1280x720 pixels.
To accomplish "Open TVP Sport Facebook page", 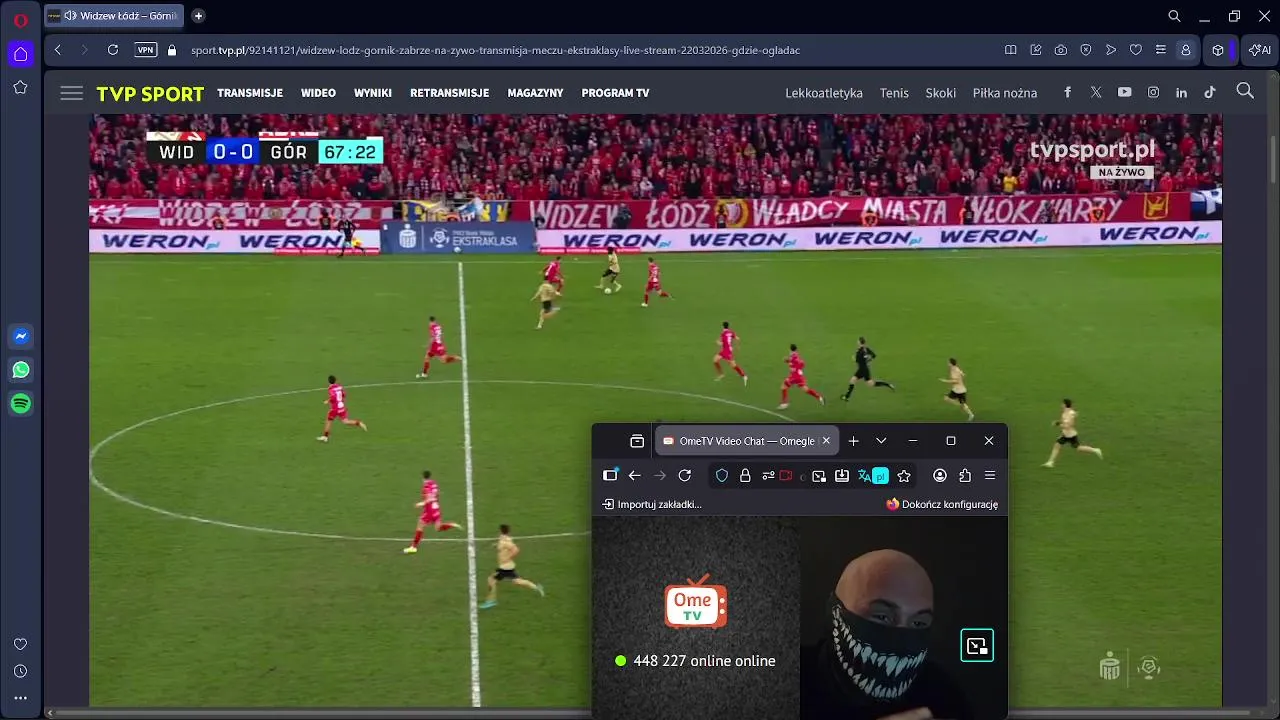I will coord(1067,92).
